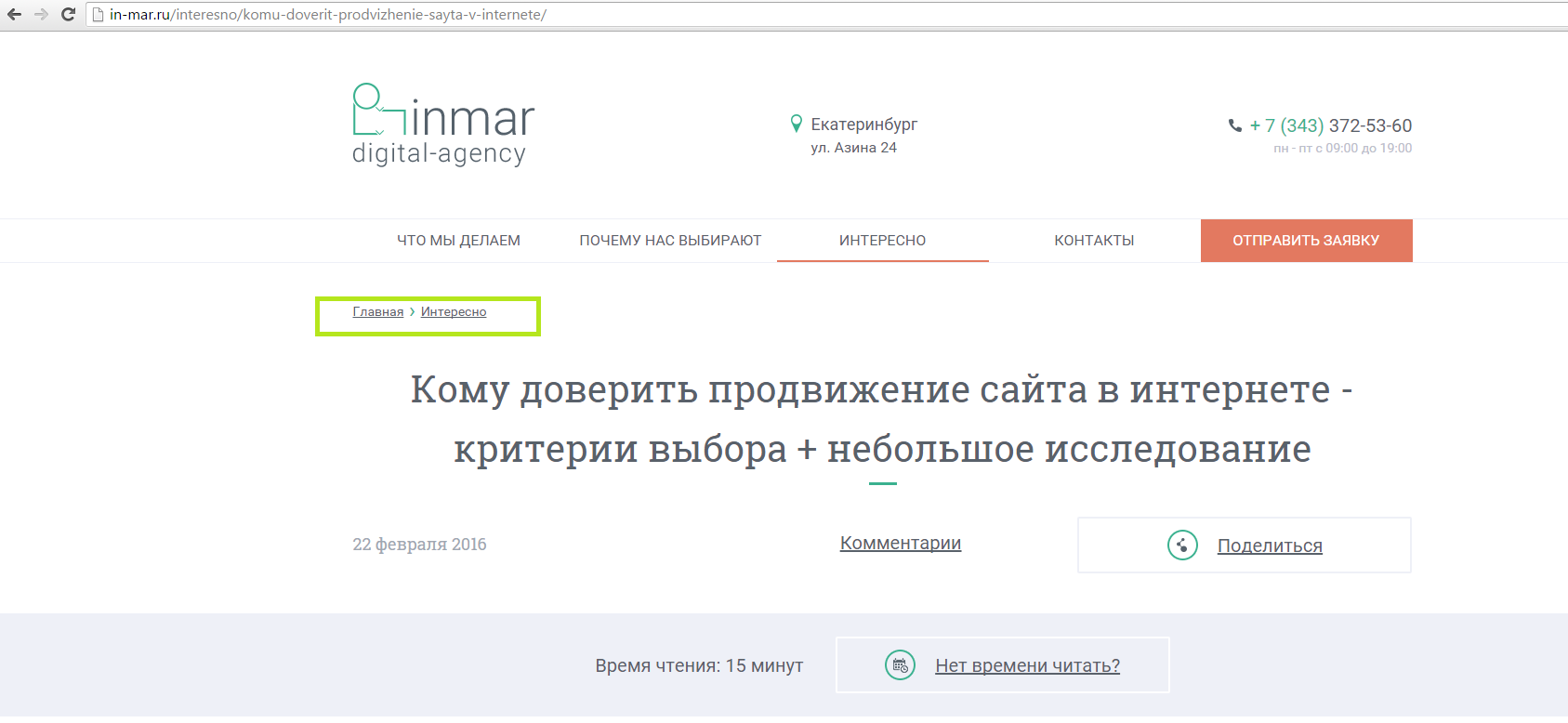Select the 'ИНТЕРЕСНО' menu item
Viewport: 1568px width, 723px height.
tap(882, 241)
